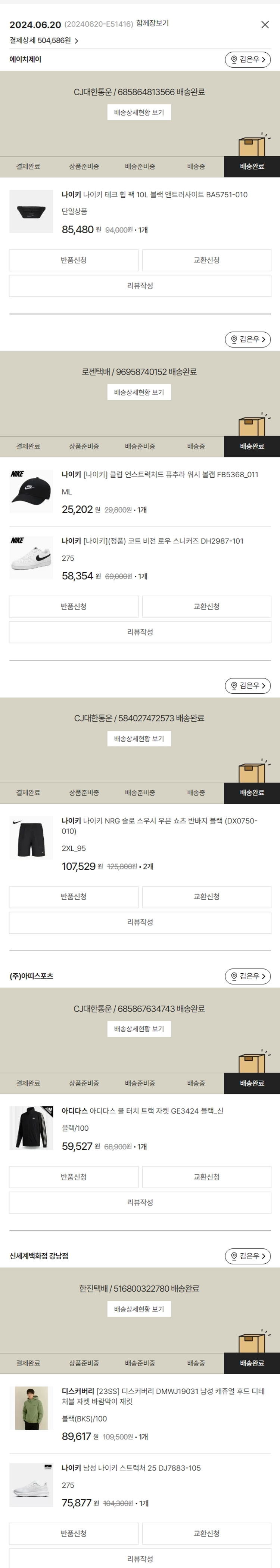
Task: Click delivery box icon under CJ대한통운 584027472573
Action: (252, 771)
